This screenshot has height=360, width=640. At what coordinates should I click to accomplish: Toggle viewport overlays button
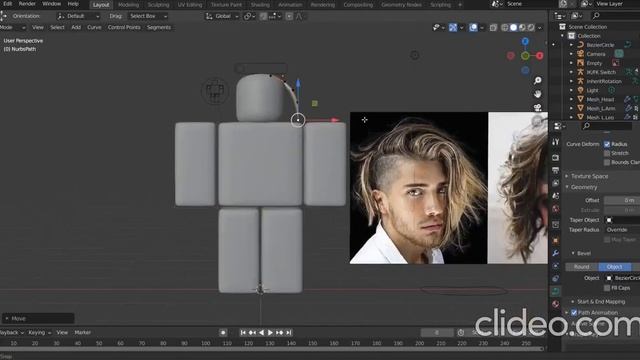tap(473, 27)
